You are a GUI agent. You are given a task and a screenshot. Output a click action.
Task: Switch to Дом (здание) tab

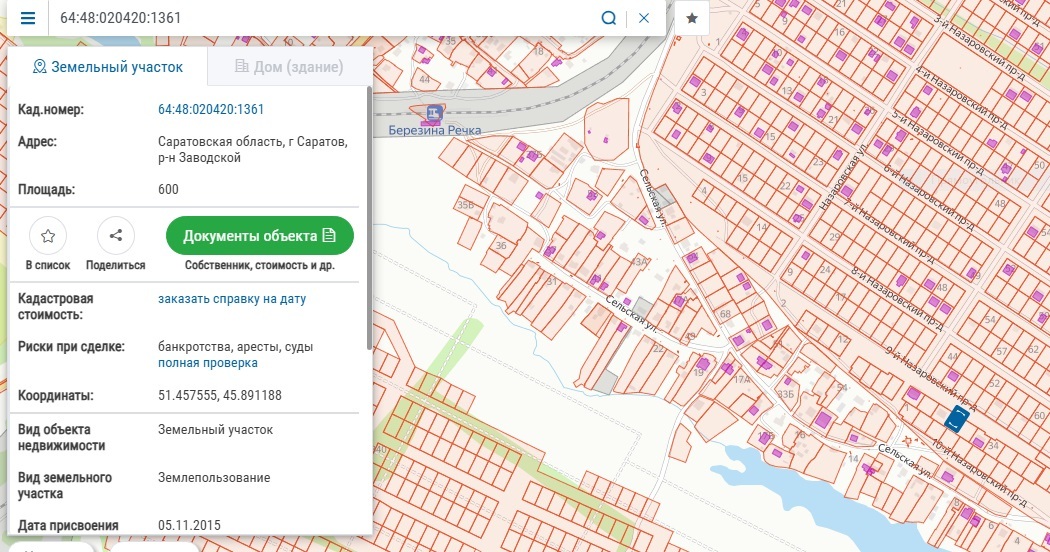point(289,67)
